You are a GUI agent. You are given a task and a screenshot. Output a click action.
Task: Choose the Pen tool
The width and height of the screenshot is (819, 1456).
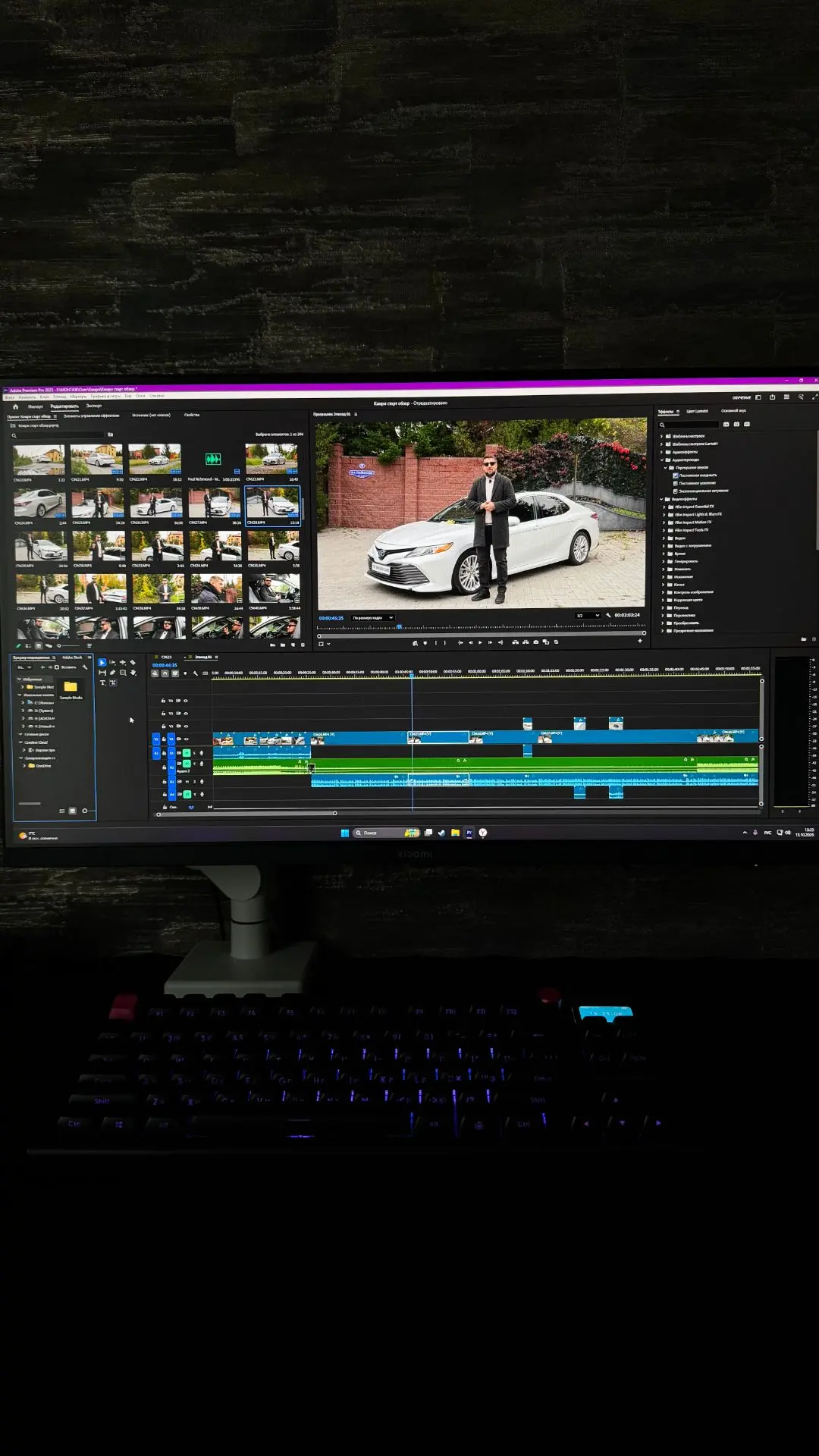pos(112,673)
